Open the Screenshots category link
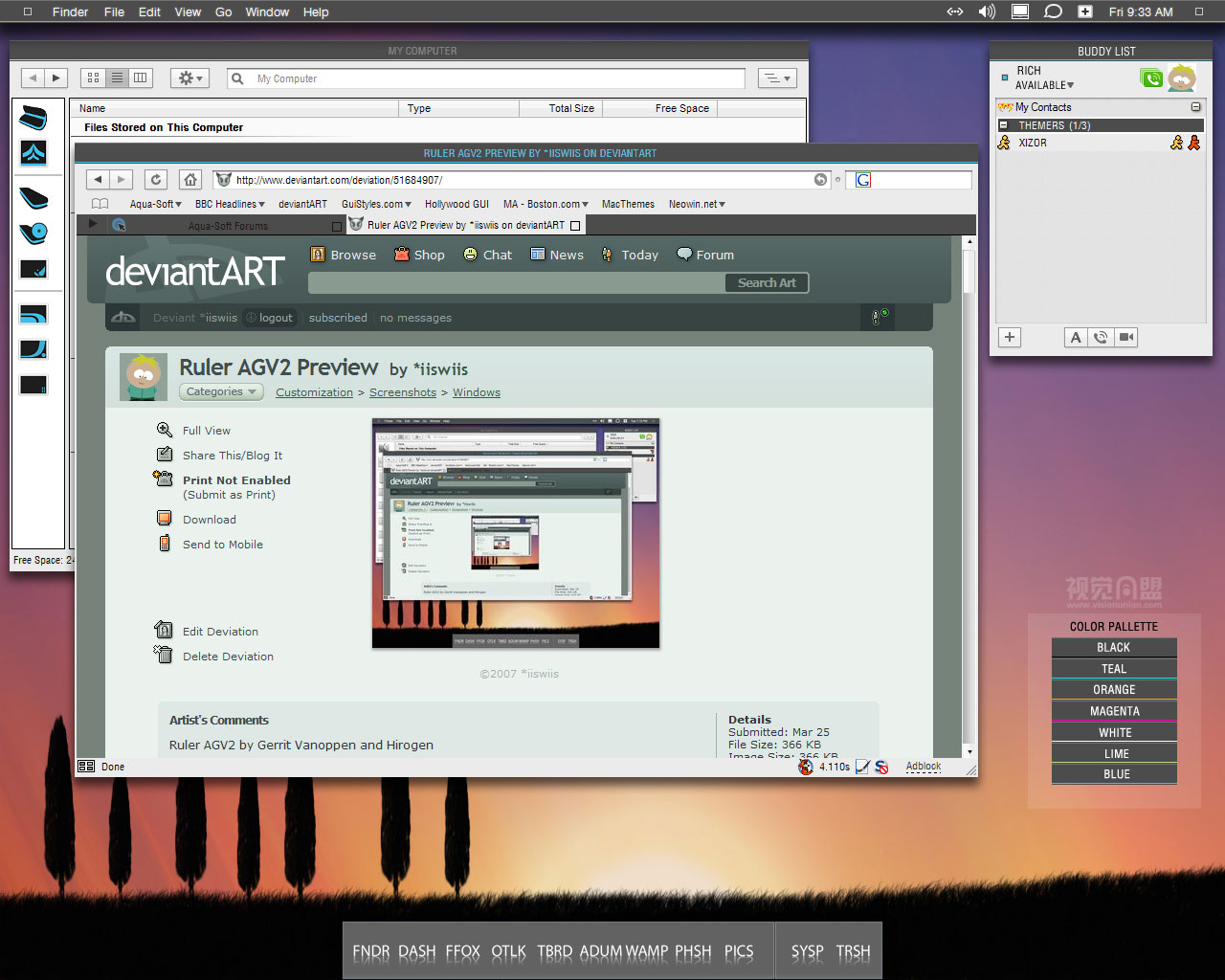1225x980 pixels. [403, 392]
